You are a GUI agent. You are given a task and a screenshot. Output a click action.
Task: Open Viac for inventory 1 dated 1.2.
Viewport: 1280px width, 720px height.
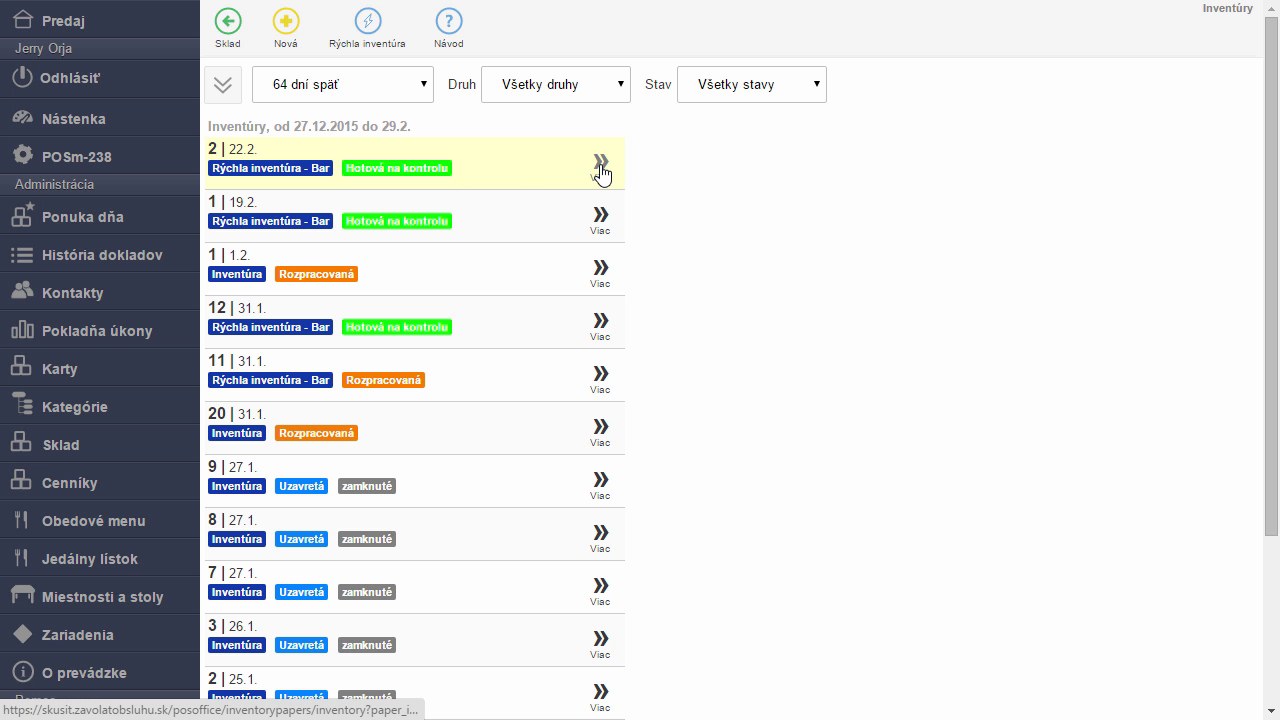coord(600,273)
